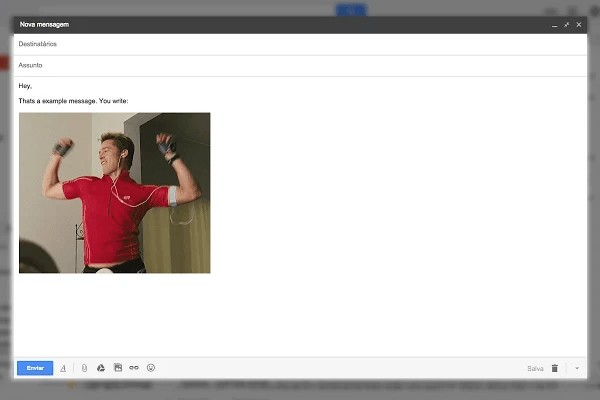This screenshot has width=600, height=400.
Task: Insert file from Google Drive
Action: (101, 368)
